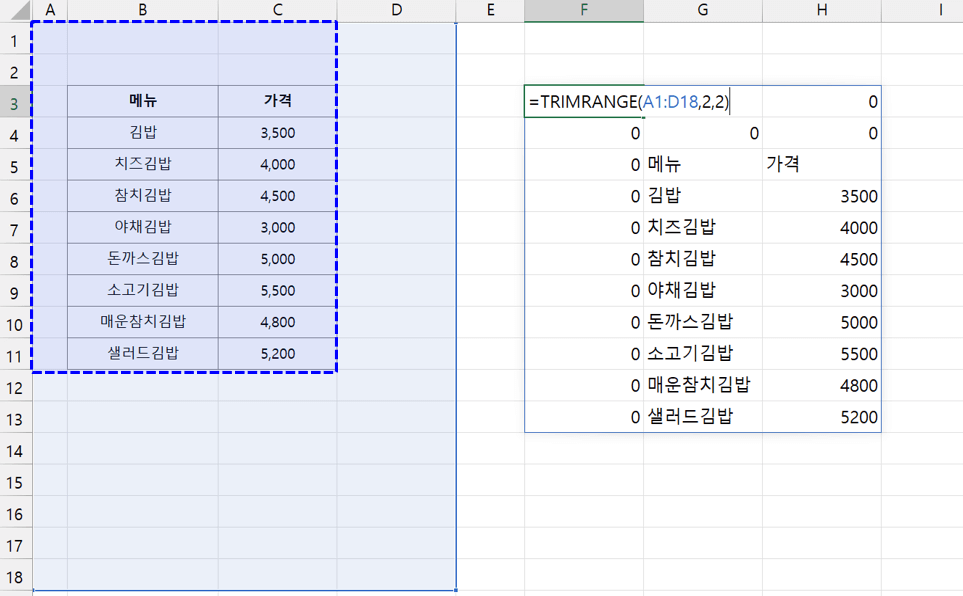Viewport: 963px width, 596px height.
Task: Click the 3,000 price cell
Action: pos(278,227)
